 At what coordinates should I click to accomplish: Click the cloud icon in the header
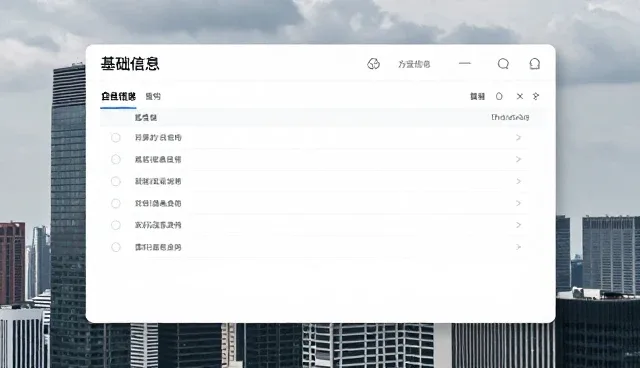click(x=373, y=64)
